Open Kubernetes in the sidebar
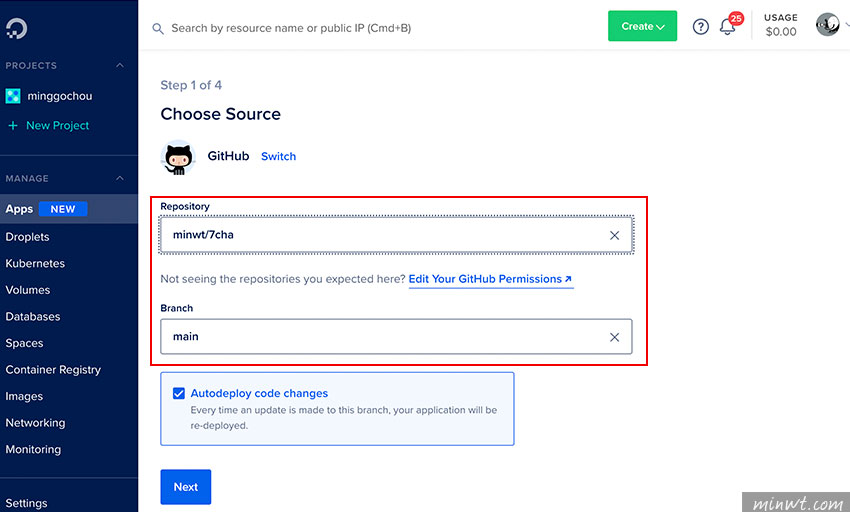 coord(35,264)
